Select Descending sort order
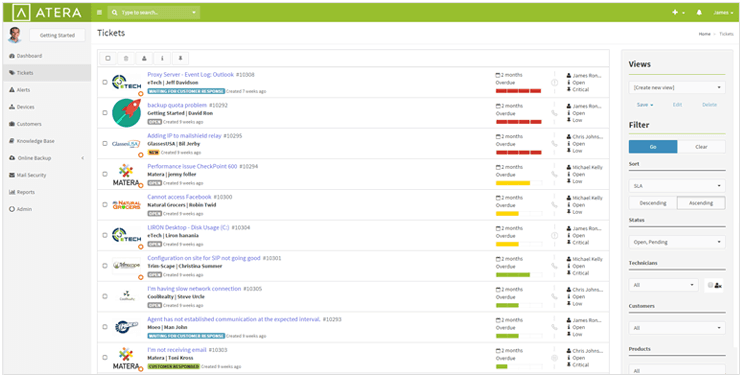The image size is (742, 377). [x=653, y=203]
